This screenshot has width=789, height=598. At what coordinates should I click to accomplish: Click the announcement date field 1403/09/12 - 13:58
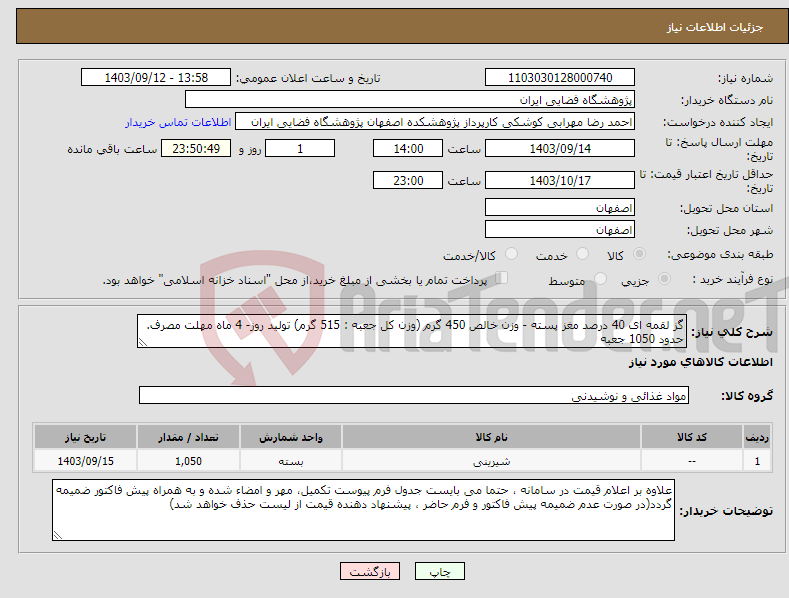(156, 78)
